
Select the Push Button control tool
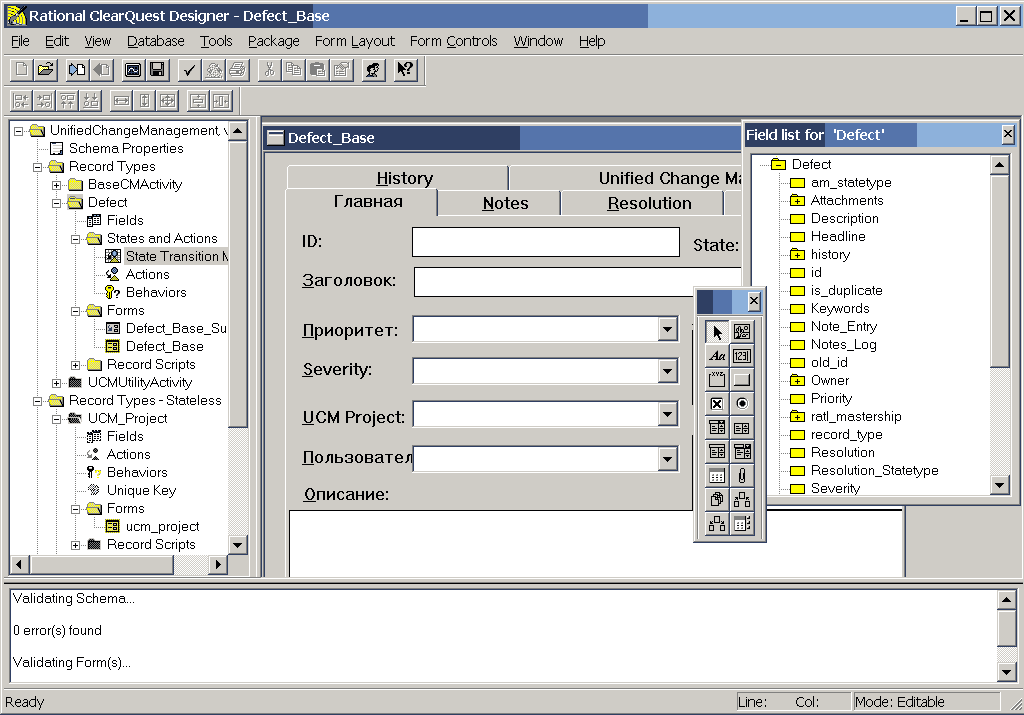[742, 379]
